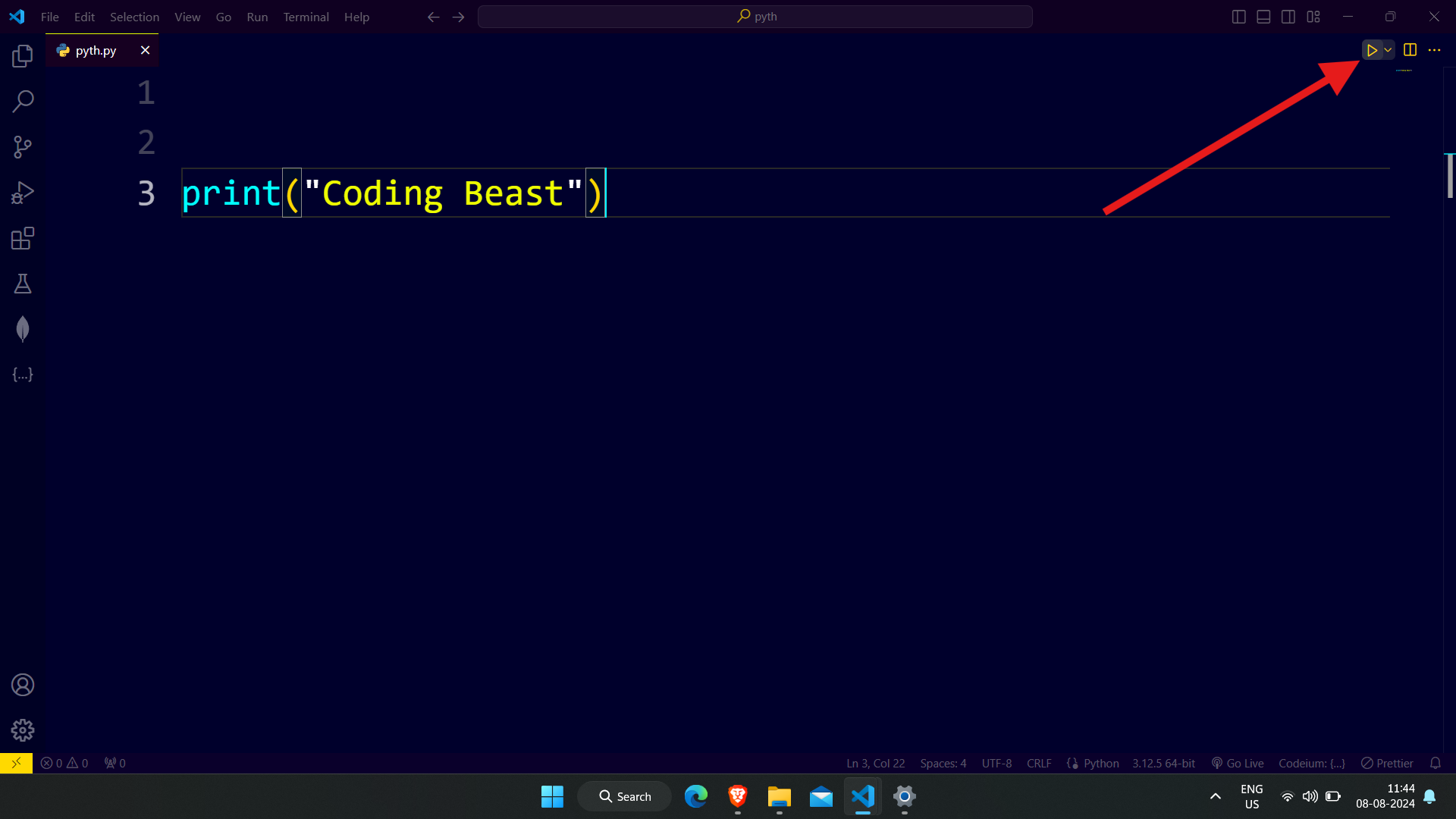Close the pyth.py file tab

tap(143, 50)
